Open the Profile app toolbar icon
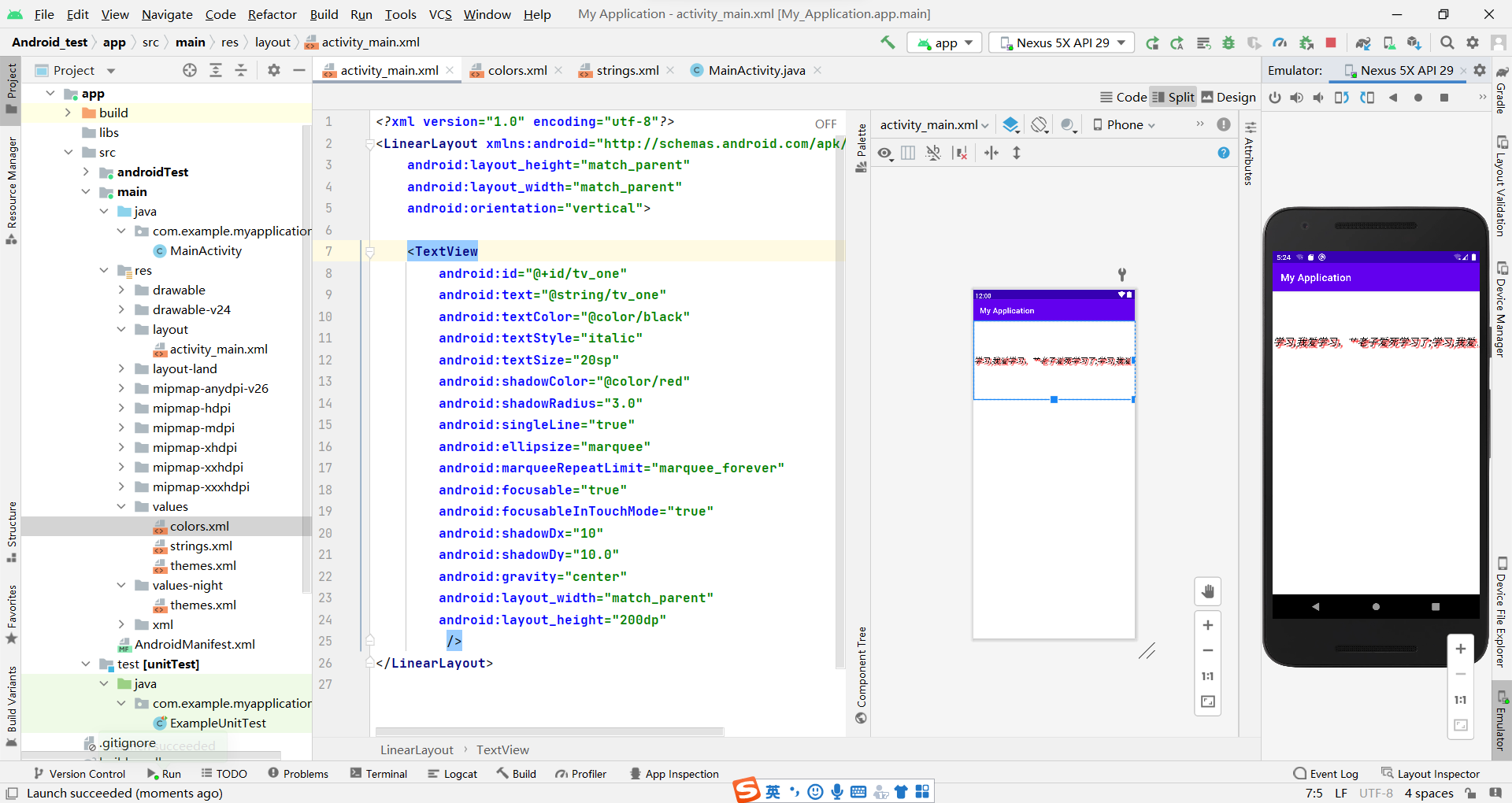1512x803 pixels. [x=1280, y=43]
